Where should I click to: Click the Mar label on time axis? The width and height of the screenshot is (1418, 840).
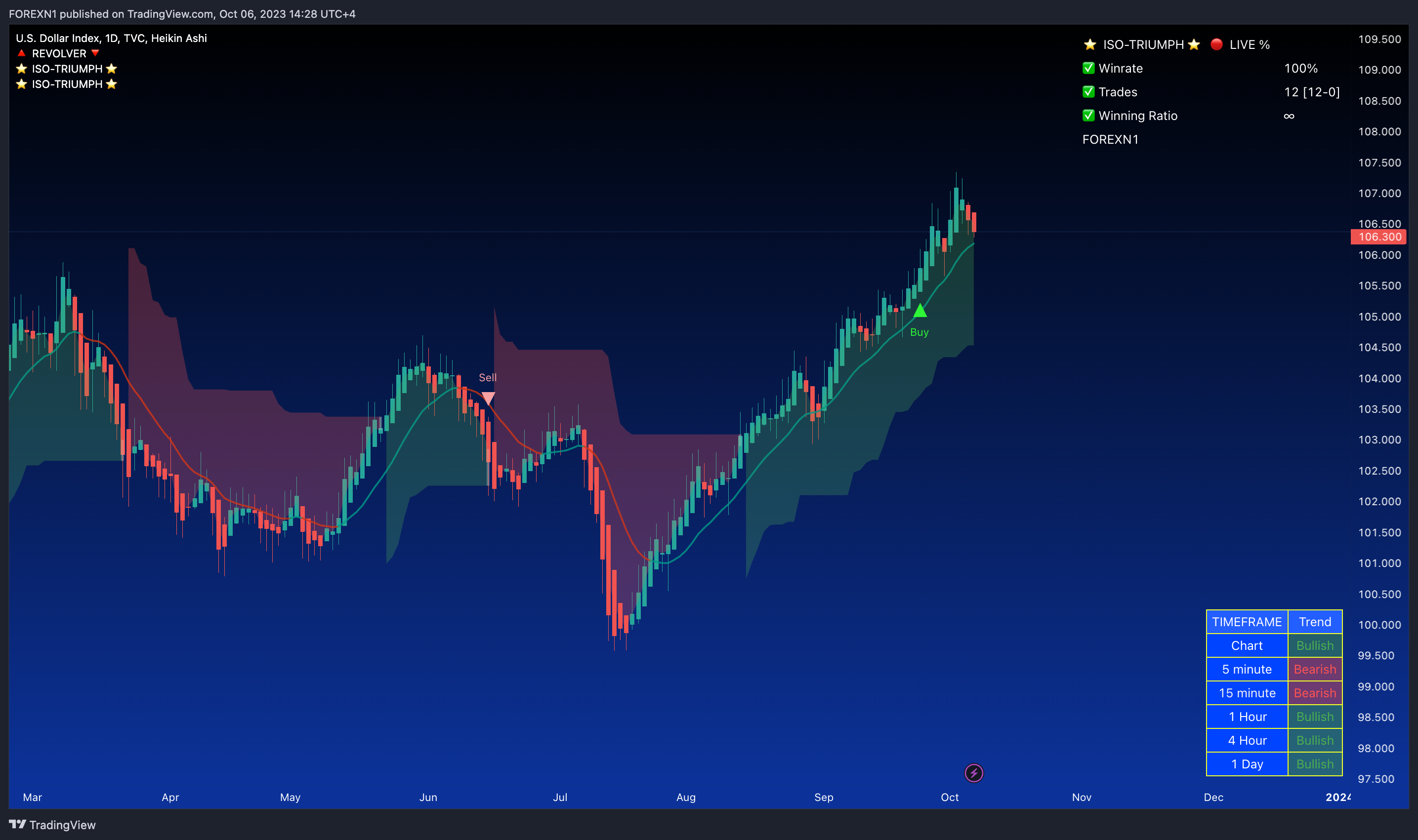32,797
